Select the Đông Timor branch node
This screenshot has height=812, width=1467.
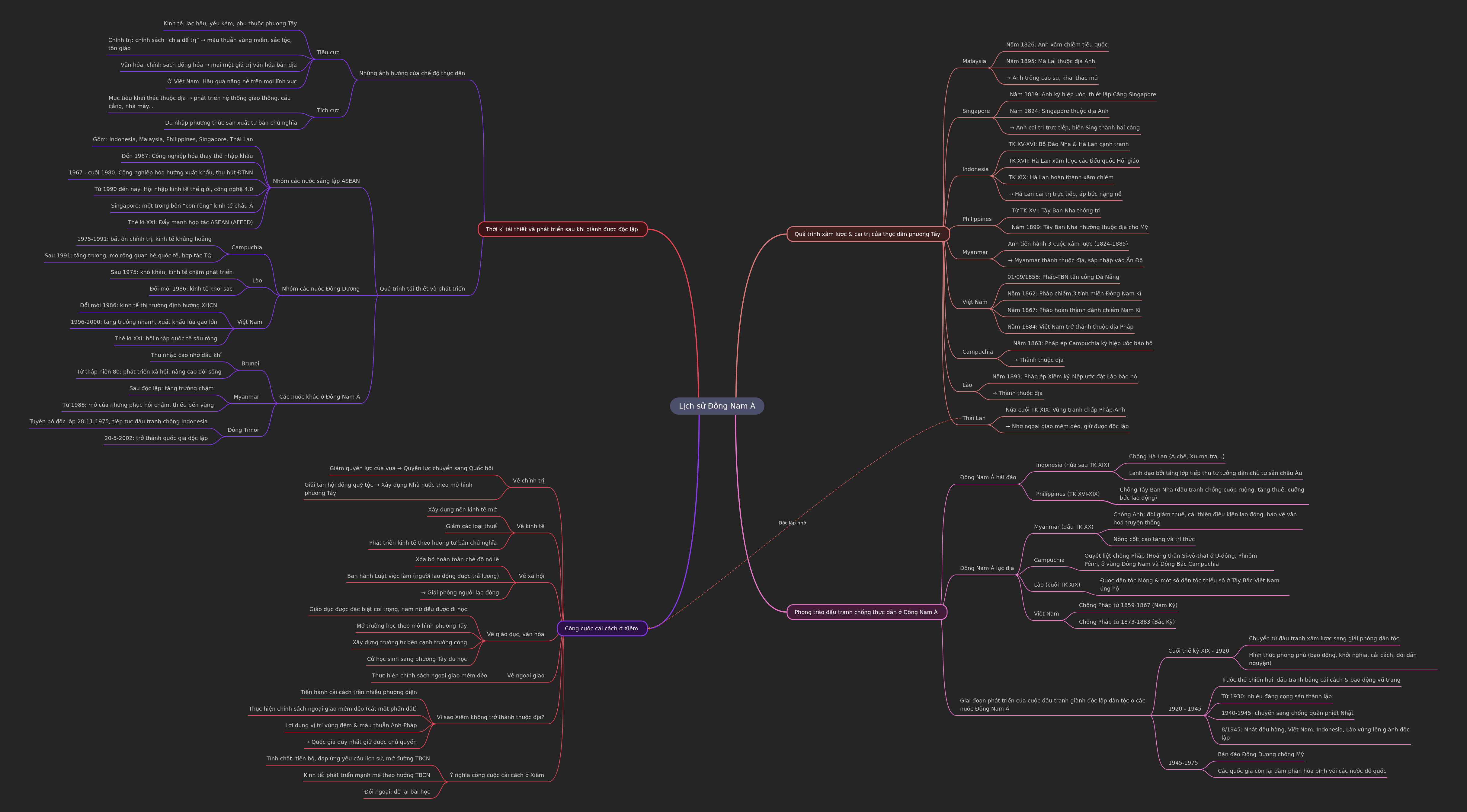pos(243,430)
